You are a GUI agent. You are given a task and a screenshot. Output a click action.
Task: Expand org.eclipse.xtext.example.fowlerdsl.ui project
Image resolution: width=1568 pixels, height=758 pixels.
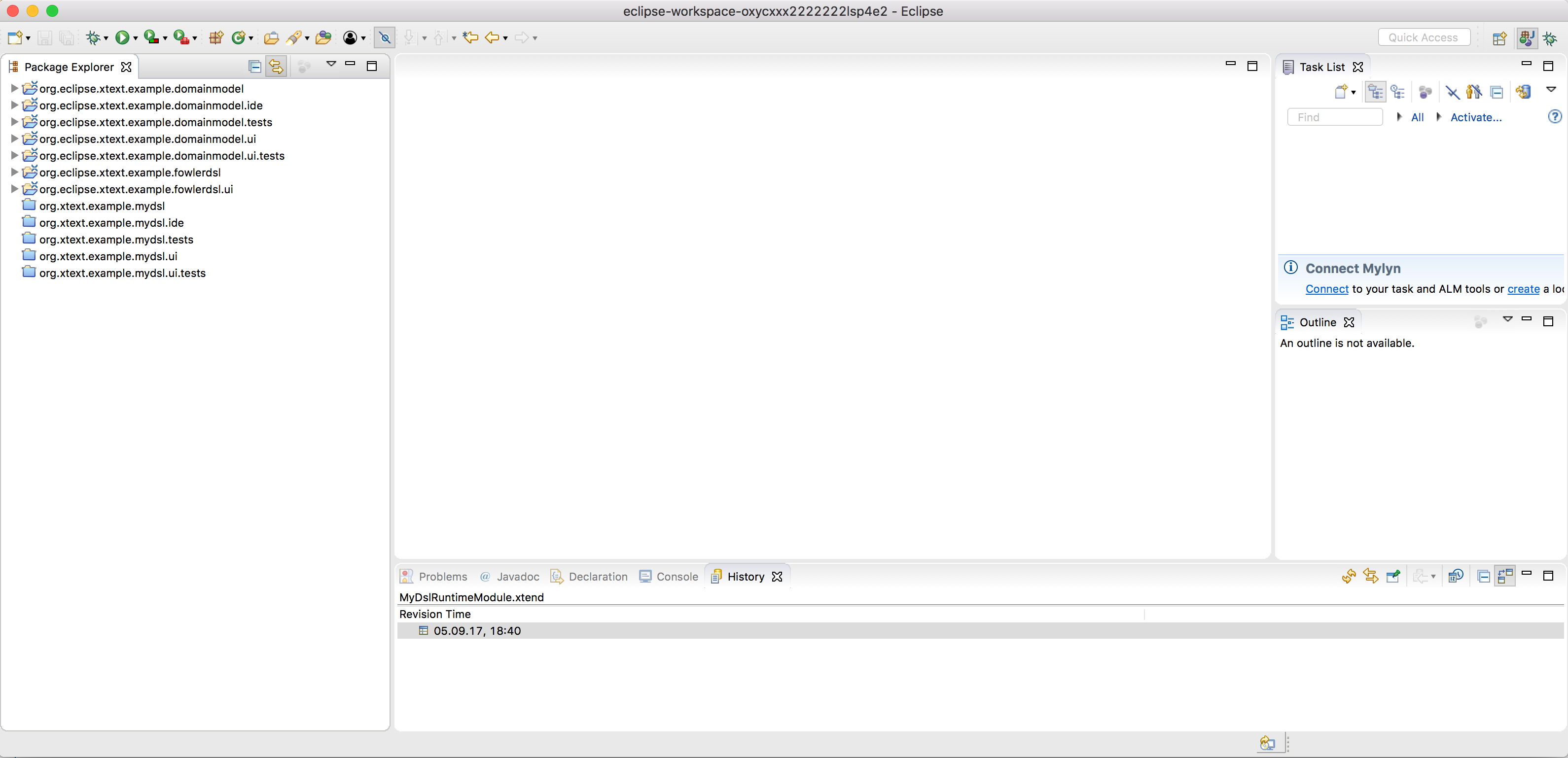(x=14, y=189)
